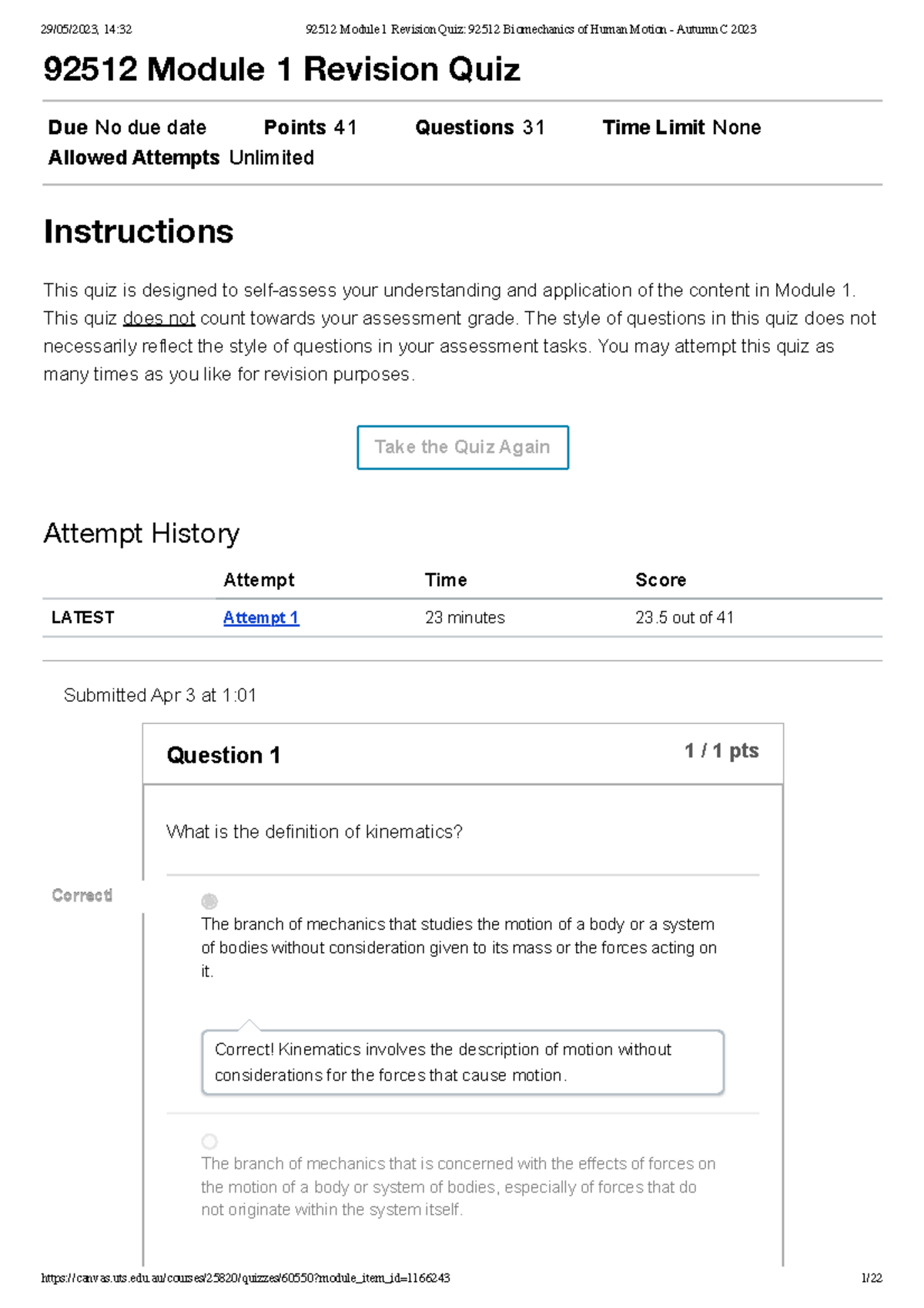Viewport: 924px width, 1308px height.
Task: Click the Attempt History heading
Action: 142,533
